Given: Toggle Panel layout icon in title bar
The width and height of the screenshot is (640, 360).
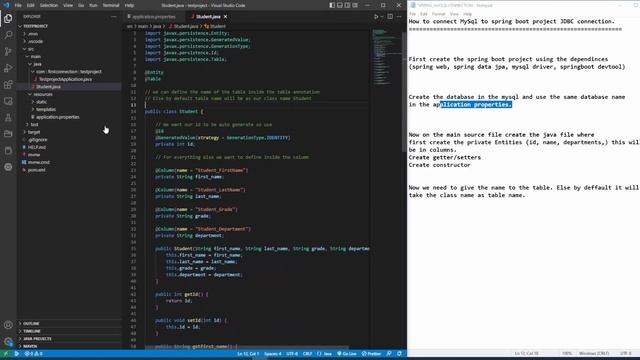Looking at the screenshot, I should 340,5.
